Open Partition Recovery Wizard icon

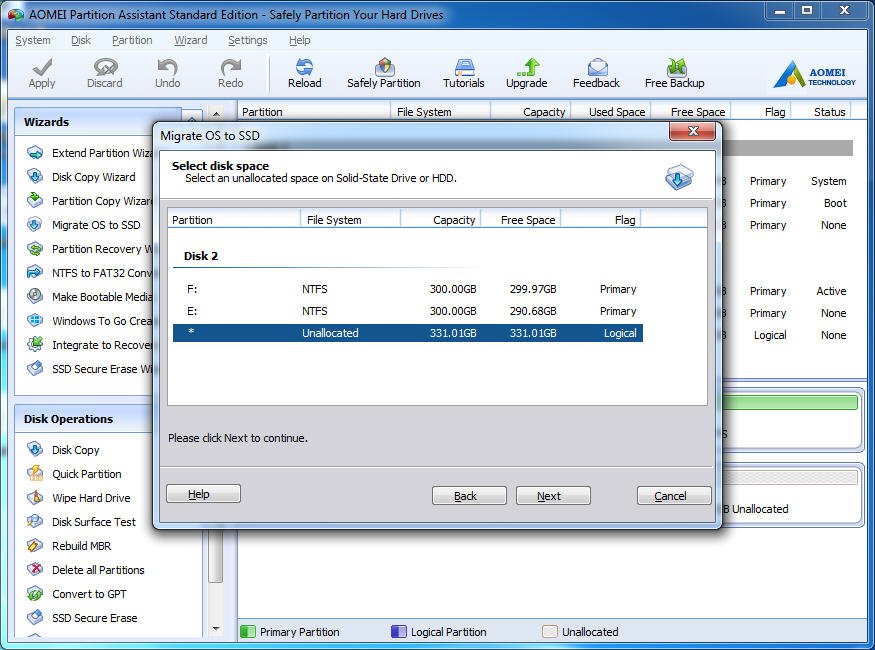click(x=35, y=248)
